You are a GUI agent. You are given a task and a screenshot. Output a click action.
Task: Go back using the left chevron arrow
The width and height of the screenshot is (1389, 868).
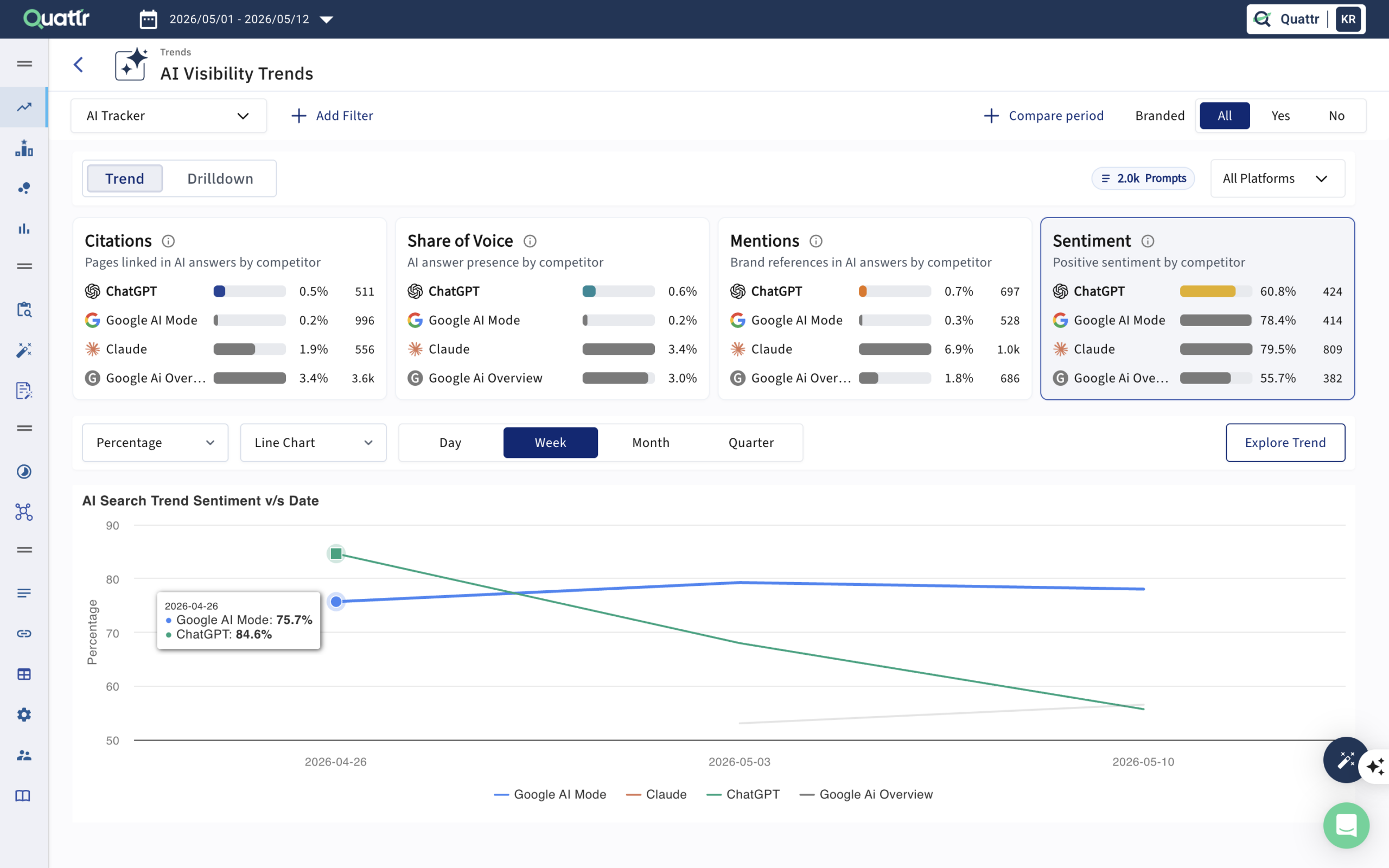[x=79, y=65]
